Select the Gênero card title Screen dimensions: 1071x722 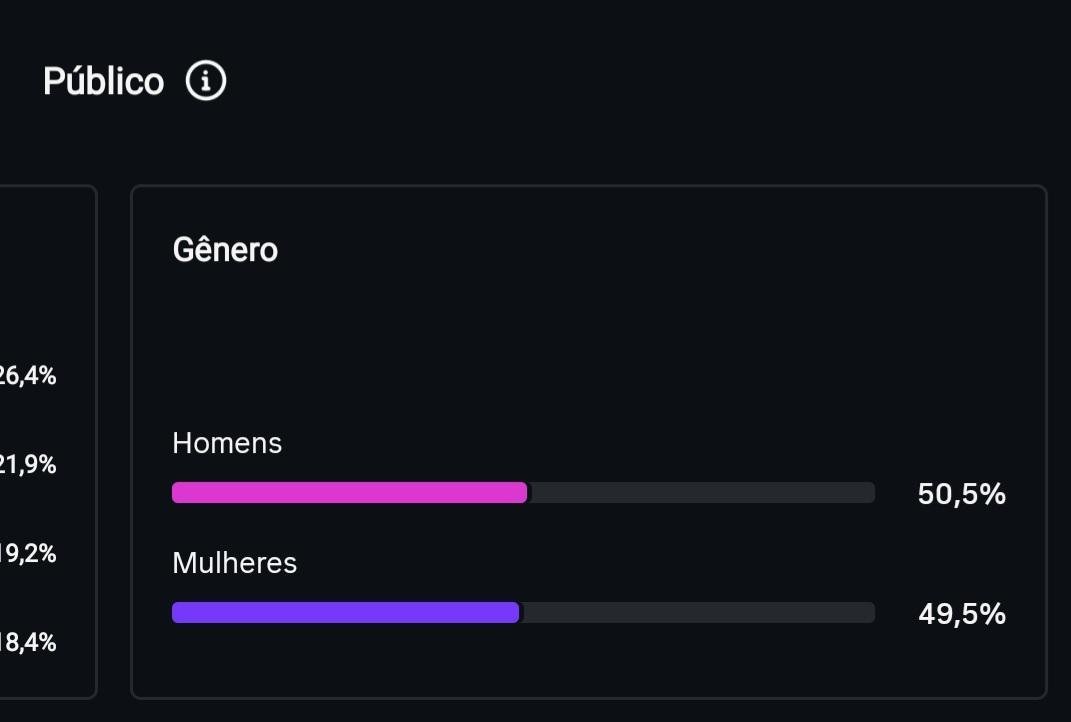[225, 250]
